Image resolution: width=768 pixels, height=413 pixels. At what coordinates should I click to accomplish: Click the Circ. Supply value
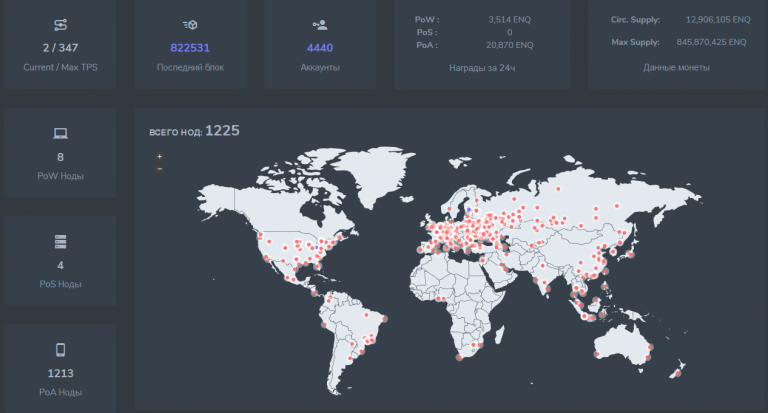[715, 19]
